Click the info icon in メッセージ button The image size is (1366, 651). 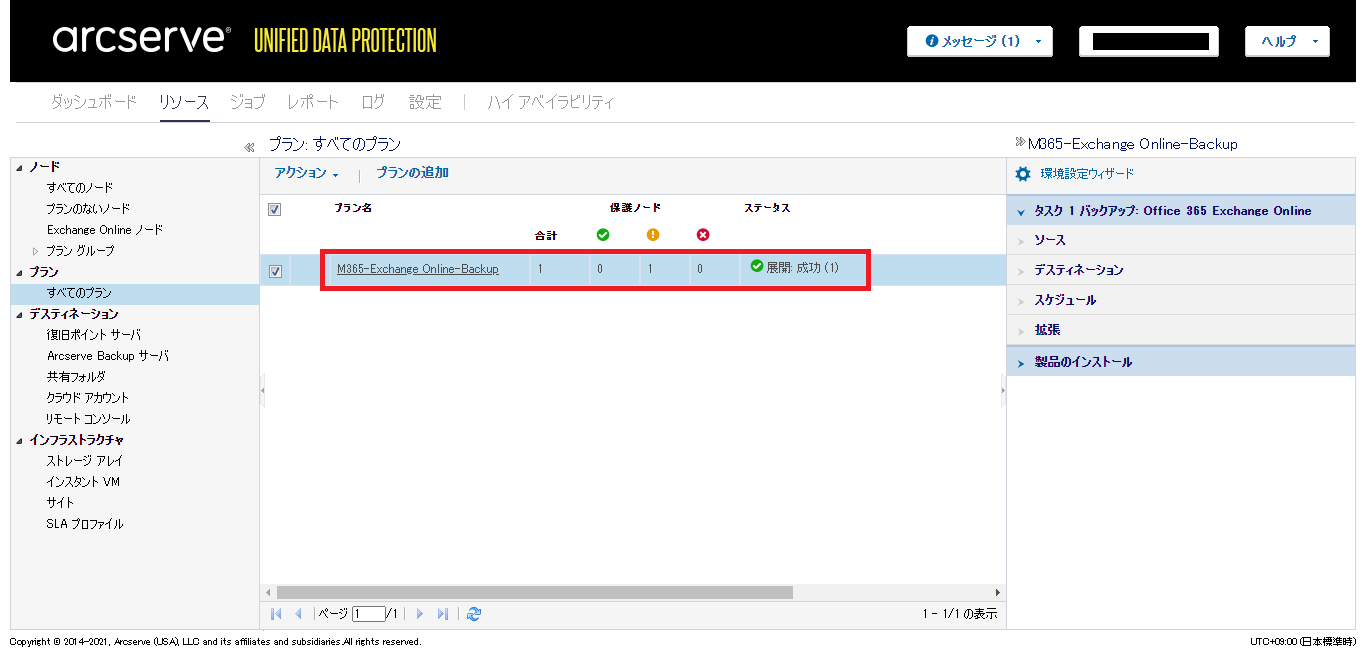[932, 41]
